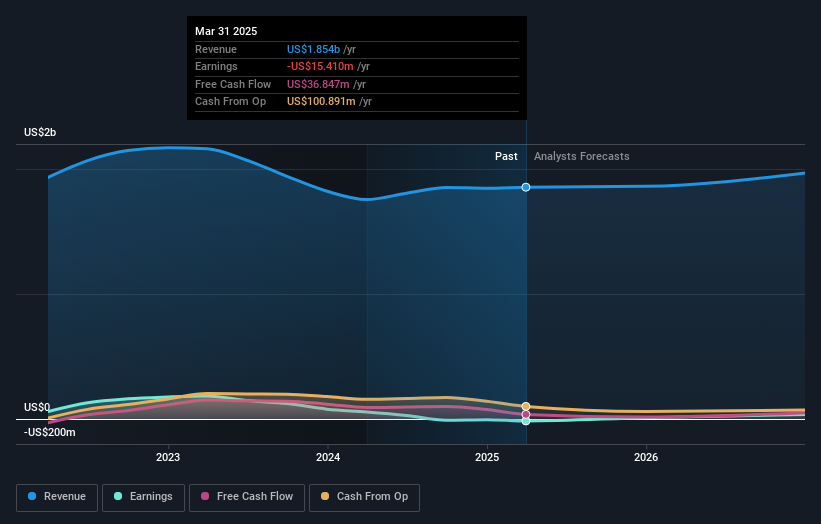The image size is (821, 524).
Task: Click the teal Earnings data point marker
Action: pos(526,421)
